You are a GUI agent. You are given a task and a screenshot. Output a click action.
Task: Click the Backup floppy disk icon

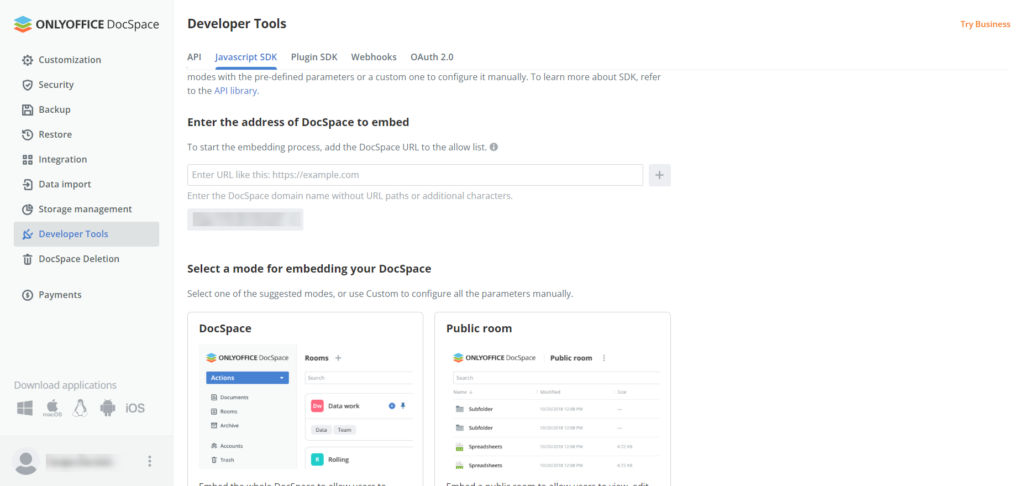coord(27,110)
